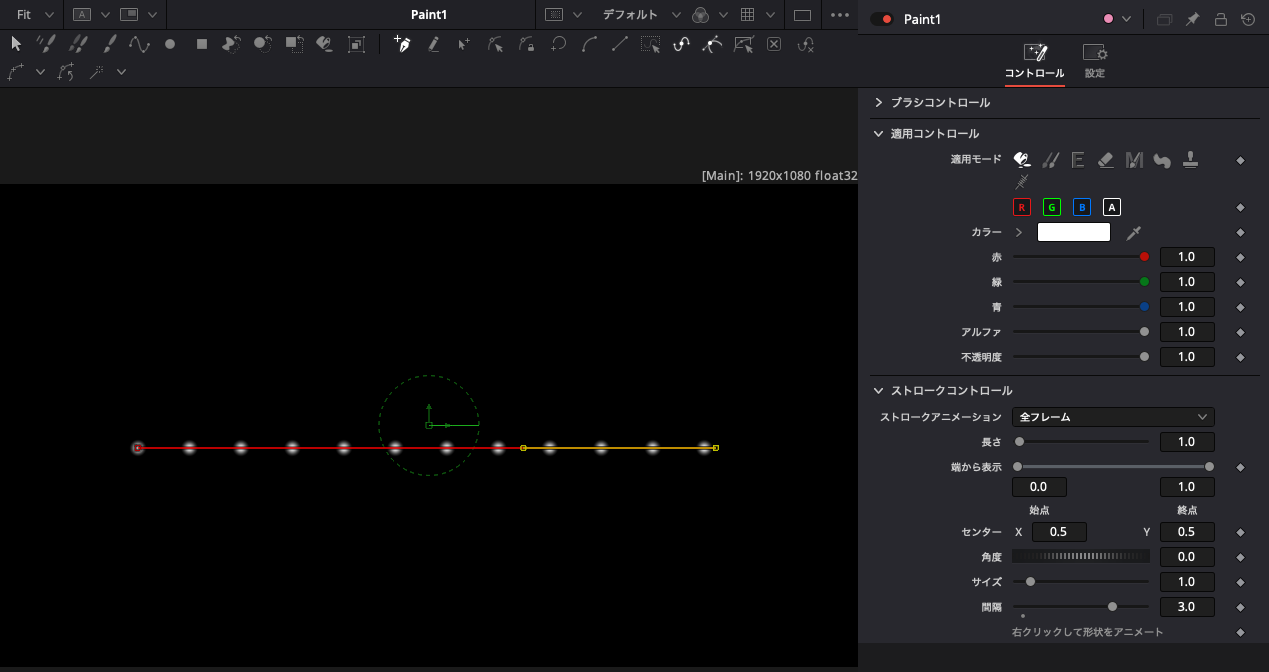Set apply mode to Stamp
1269x672 pixels.
1191,160
